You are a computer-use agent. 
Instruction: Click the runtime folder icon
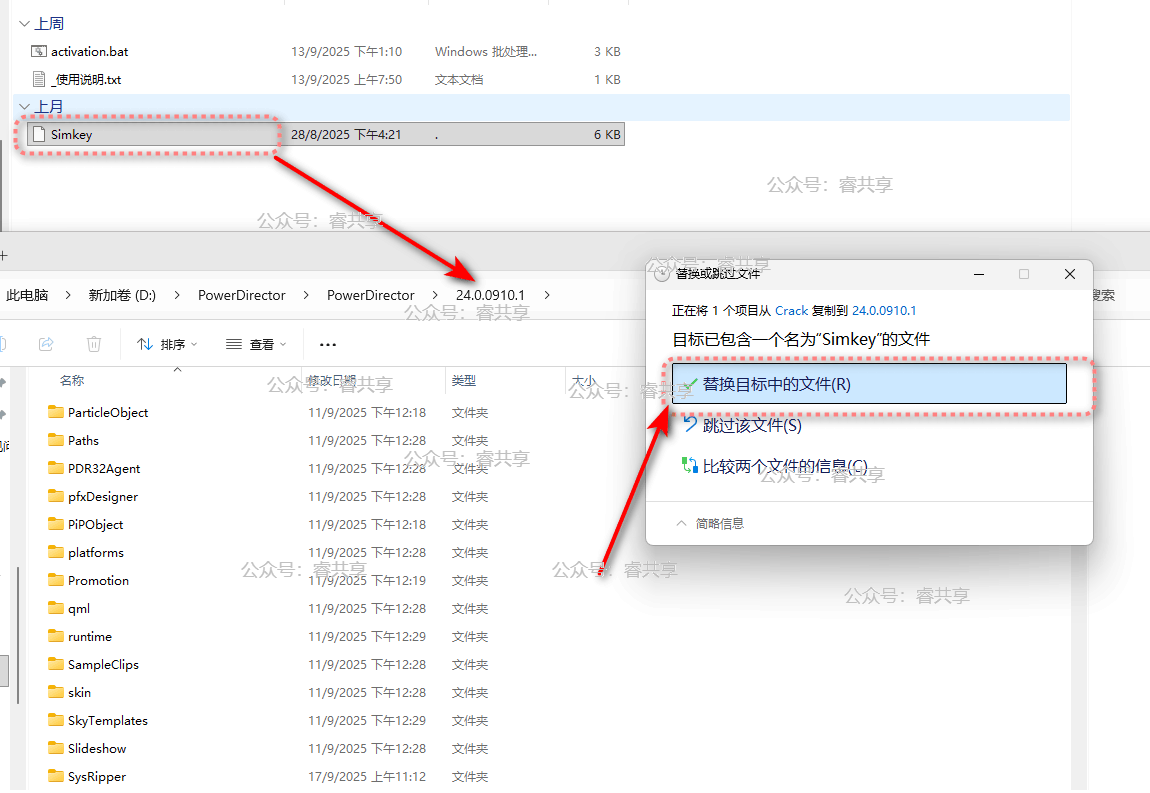tap(56, 636)
